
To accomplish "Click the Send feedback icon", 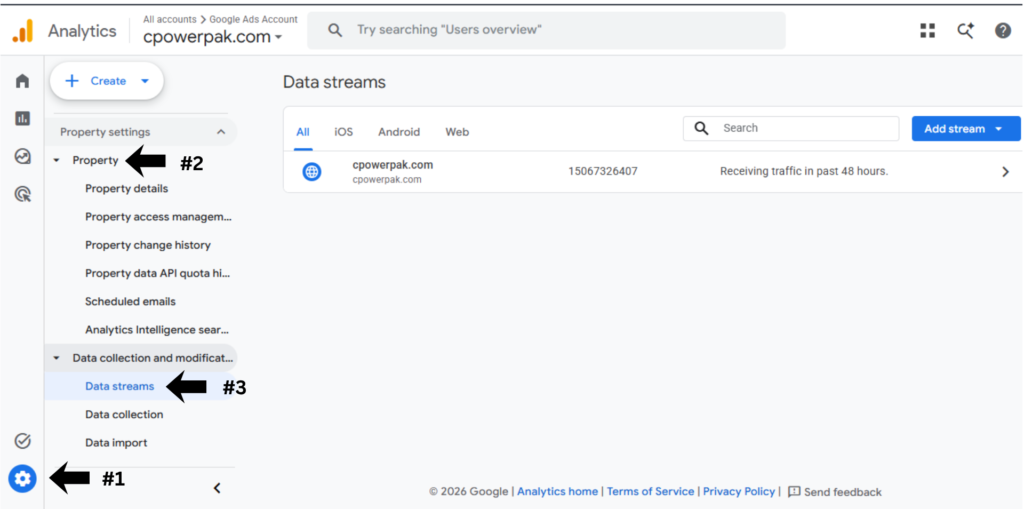I will point(794,492).
